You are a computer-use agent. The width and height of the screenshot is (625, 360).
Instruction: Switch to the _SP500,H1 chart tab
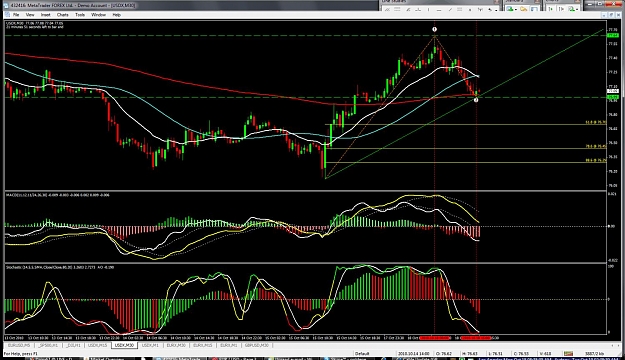48,345
